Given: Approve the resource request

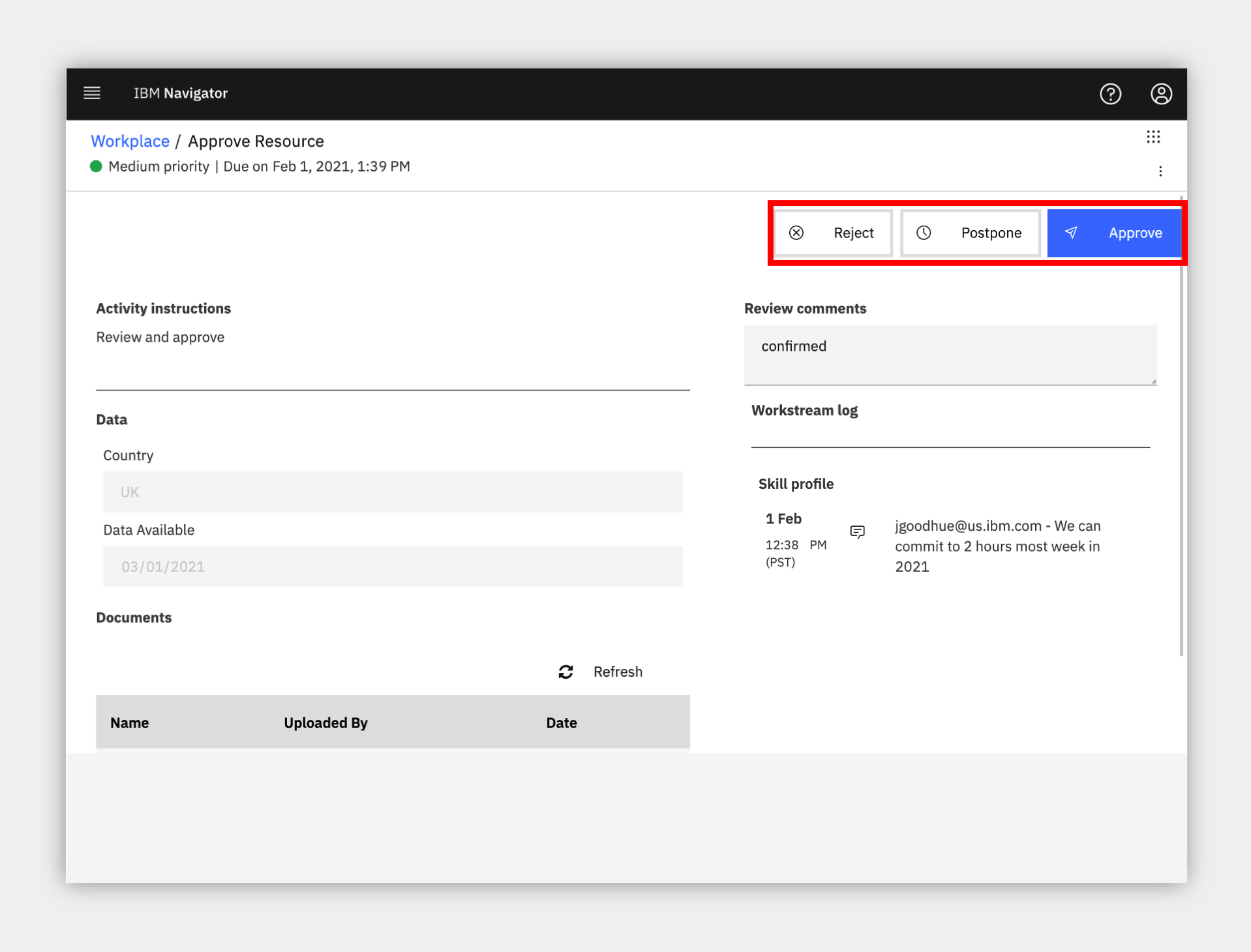Looking at the screenshot, I should [1114, 233].
